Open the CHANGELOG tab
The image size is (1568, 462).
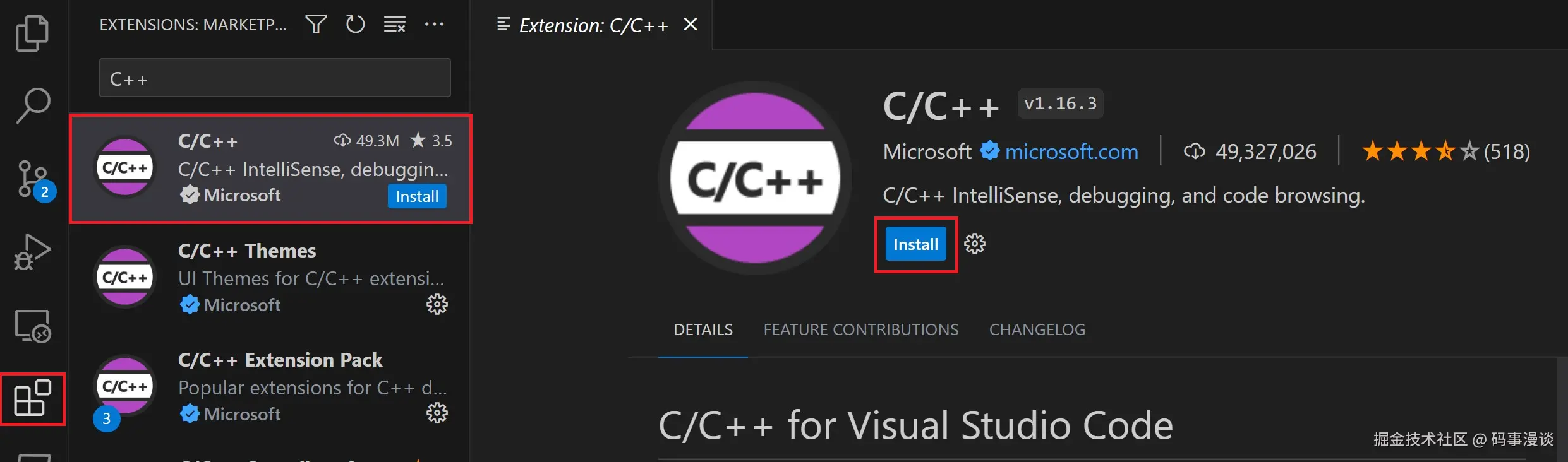pyautogui.click(x=1037, y=329)
